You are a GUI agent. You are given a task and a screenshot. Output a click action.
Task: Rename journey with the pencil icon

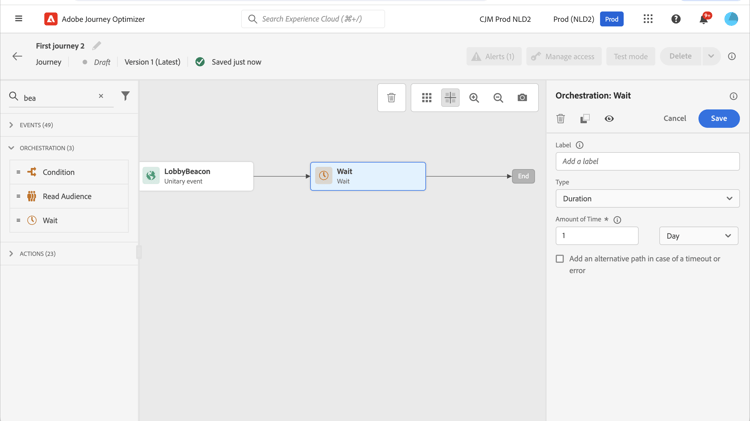[97, 46]
